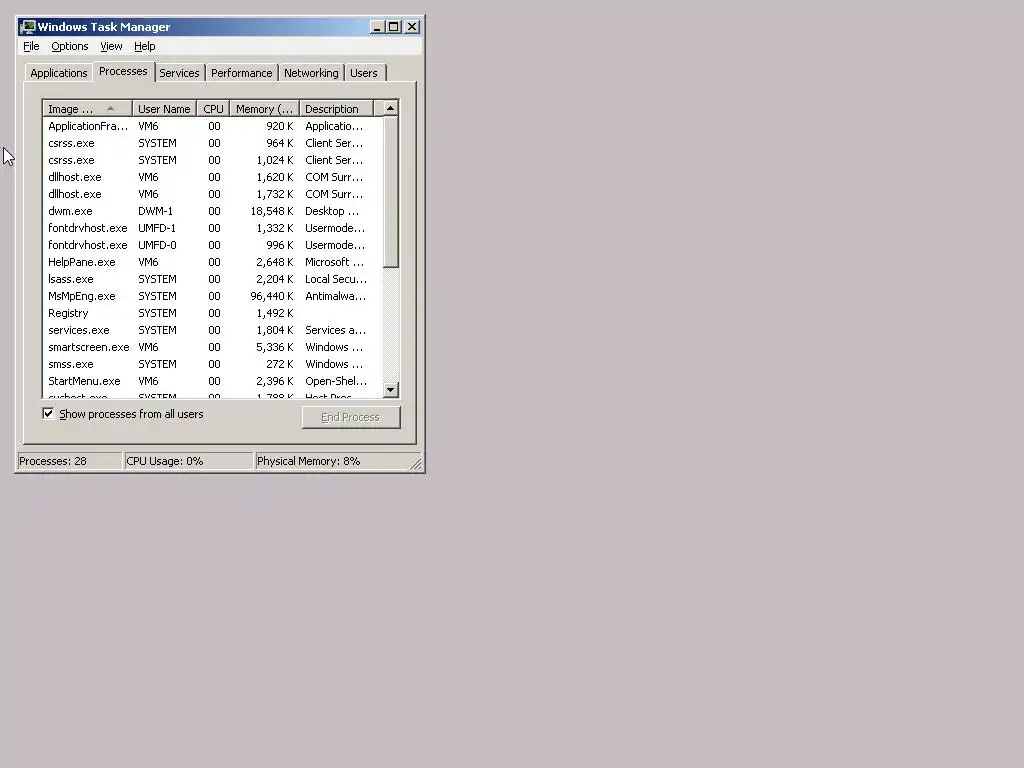The width and height of the screenshot is (1024, 768).
Task: Select the dwm.exe process
Action: point(212,211)
